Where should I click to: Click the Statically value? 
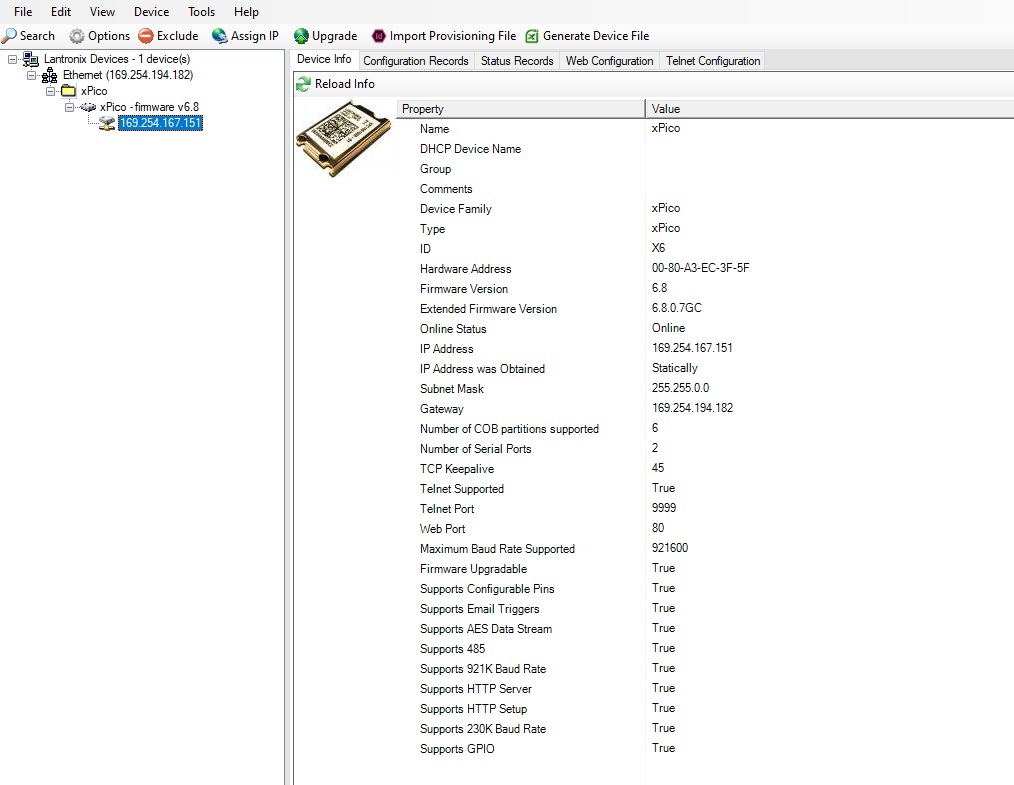pos(674,368)
